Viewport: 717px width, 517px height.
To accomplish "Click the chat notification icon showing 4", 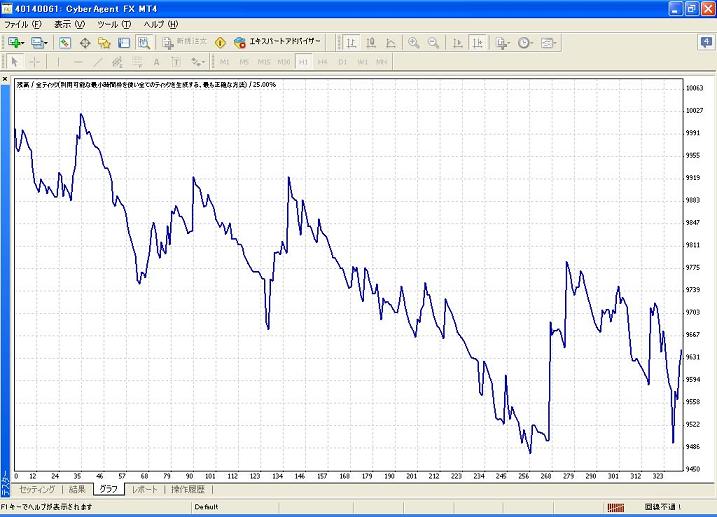I will point(706,43).
